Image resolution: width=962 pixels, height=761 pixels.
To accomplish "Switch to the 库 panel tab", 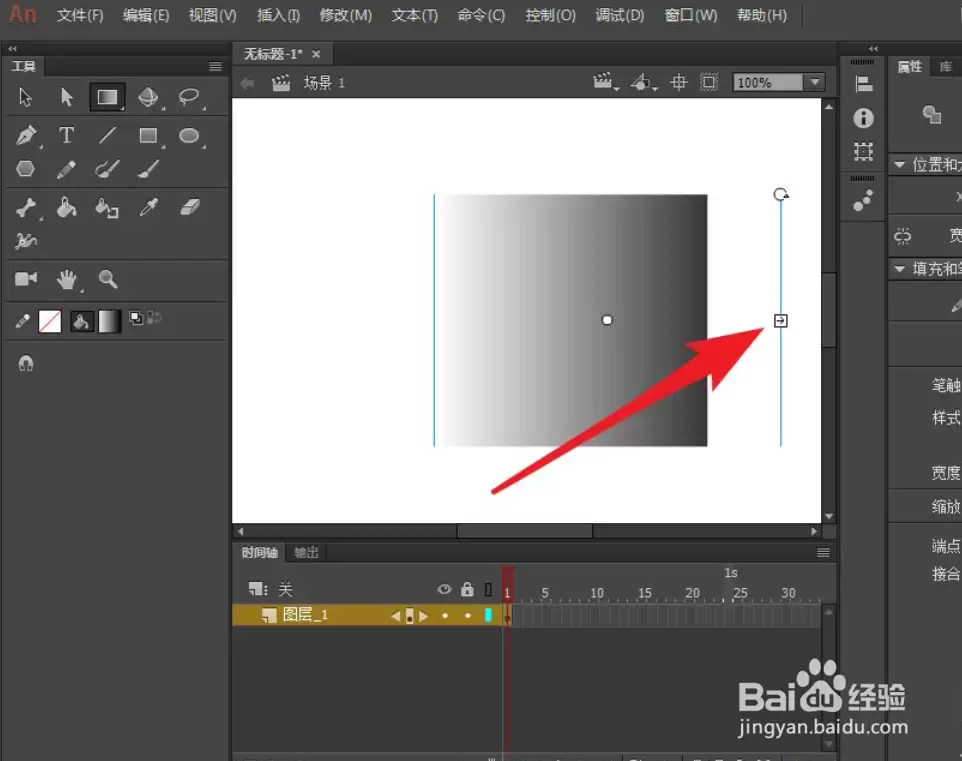I will (x=945, y=66).
